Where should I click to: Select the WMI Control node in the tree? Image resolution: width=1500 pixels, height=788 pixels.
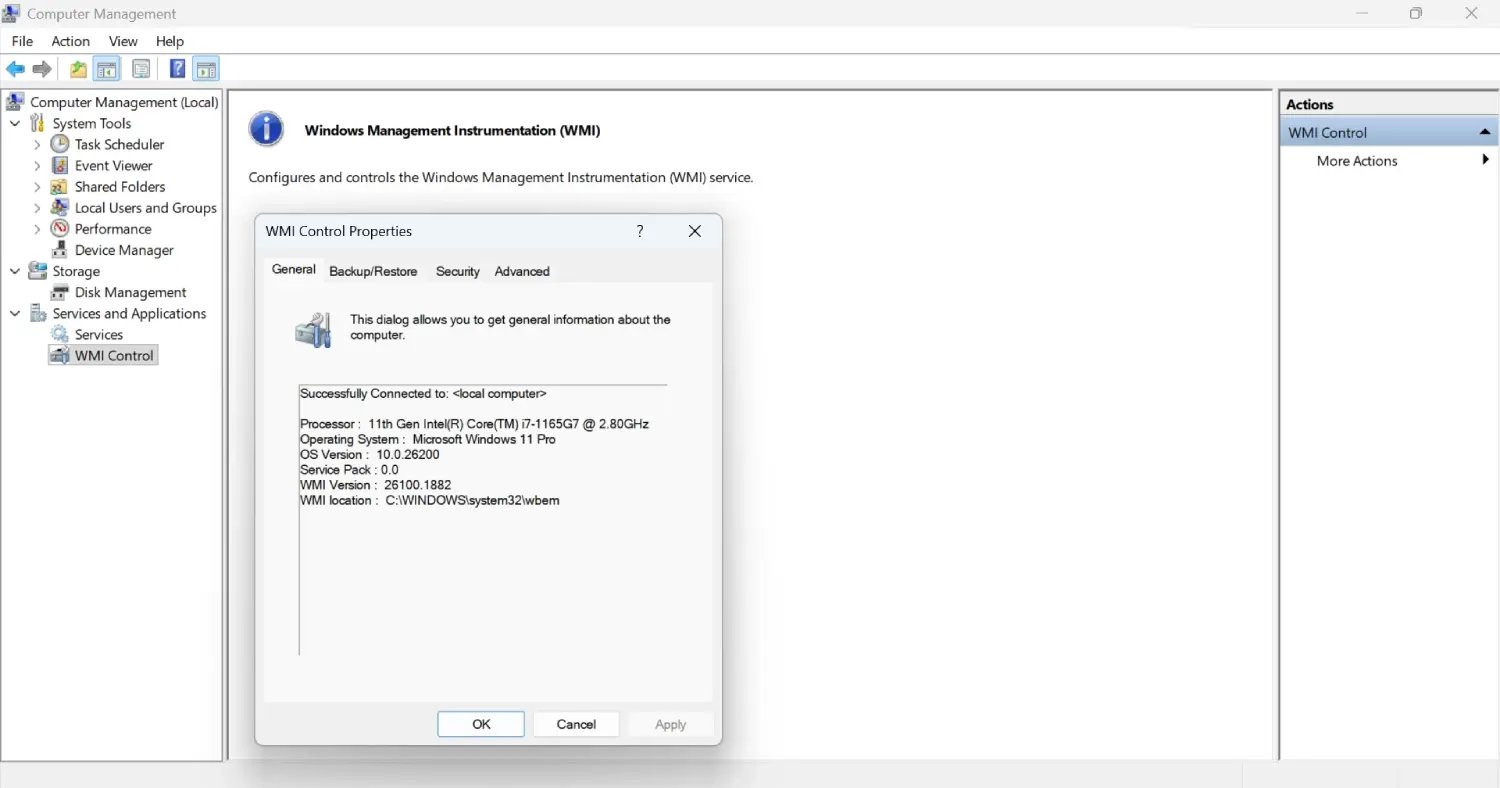pos(112,355)
